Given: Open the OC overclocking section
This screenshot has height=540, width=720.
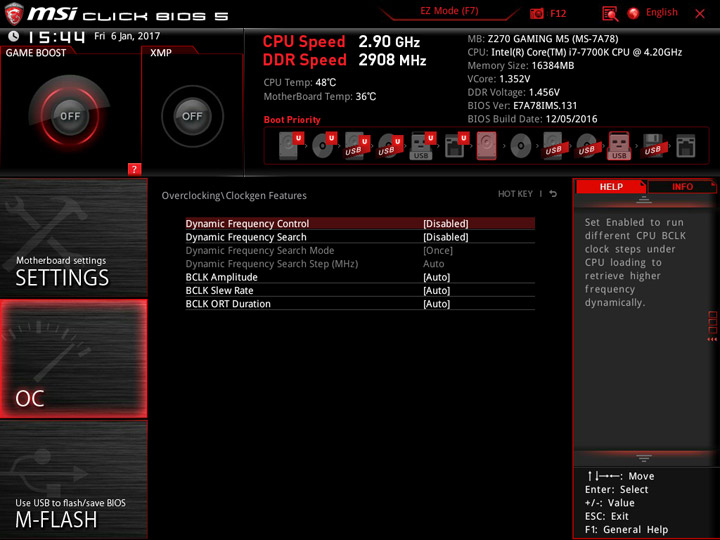Looking at the screenshot, I should pyautogui.click(x=73, y=359).
